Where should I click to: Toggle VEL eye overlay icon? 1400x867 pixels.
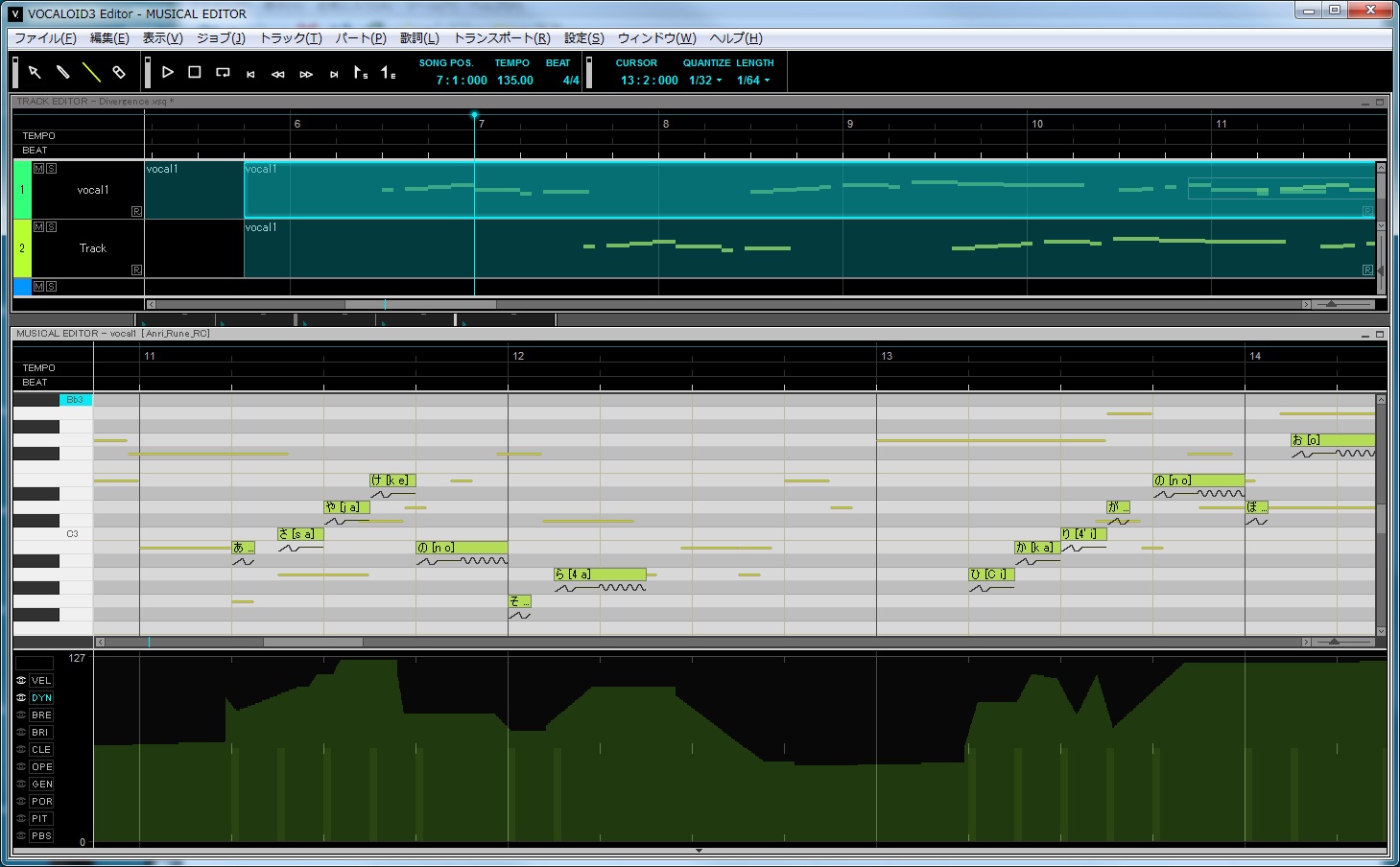pyautogui.click(x=21, y=680)
